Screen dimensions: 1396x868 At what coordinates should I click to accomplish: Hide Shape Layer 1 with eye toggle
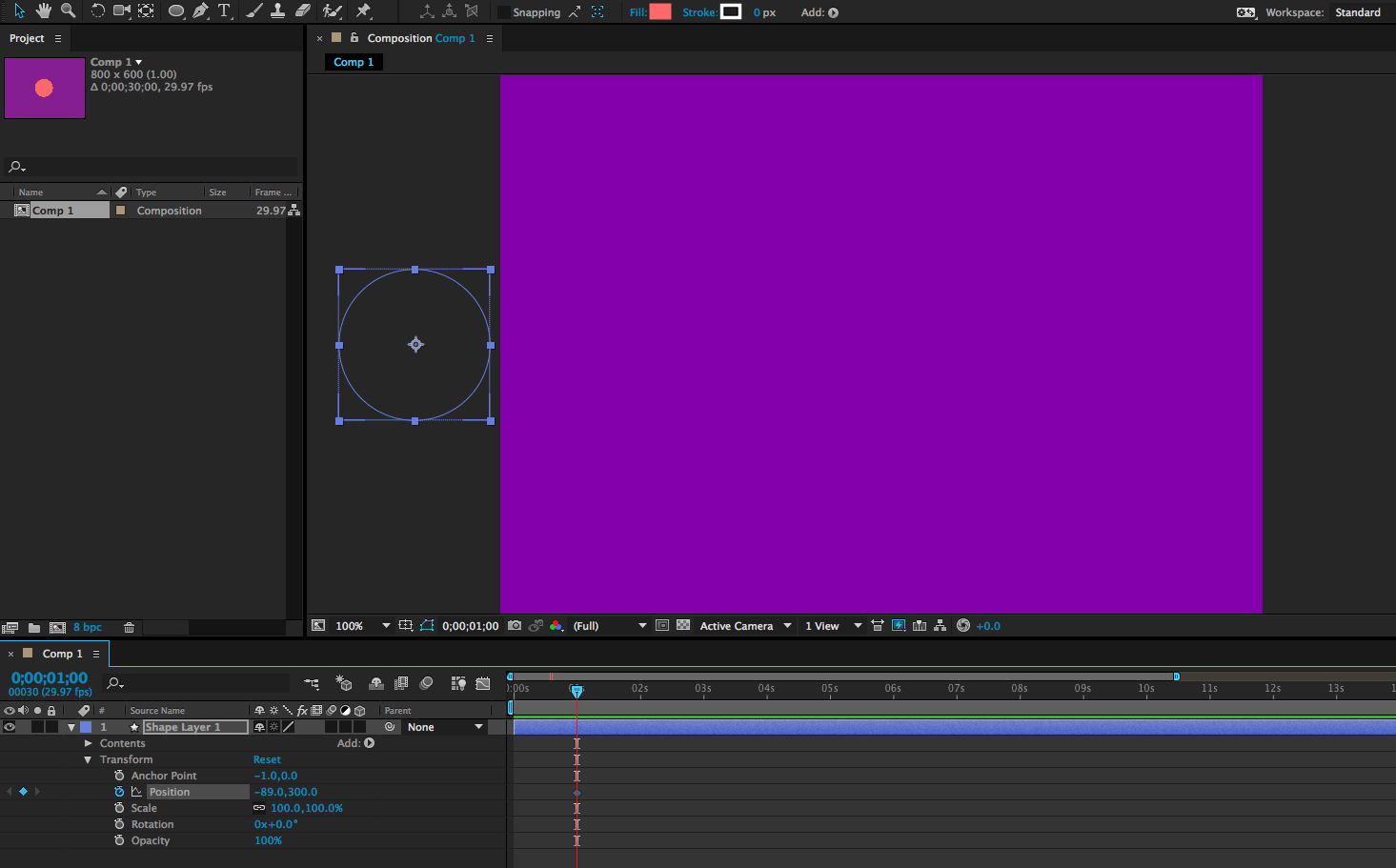10,727
